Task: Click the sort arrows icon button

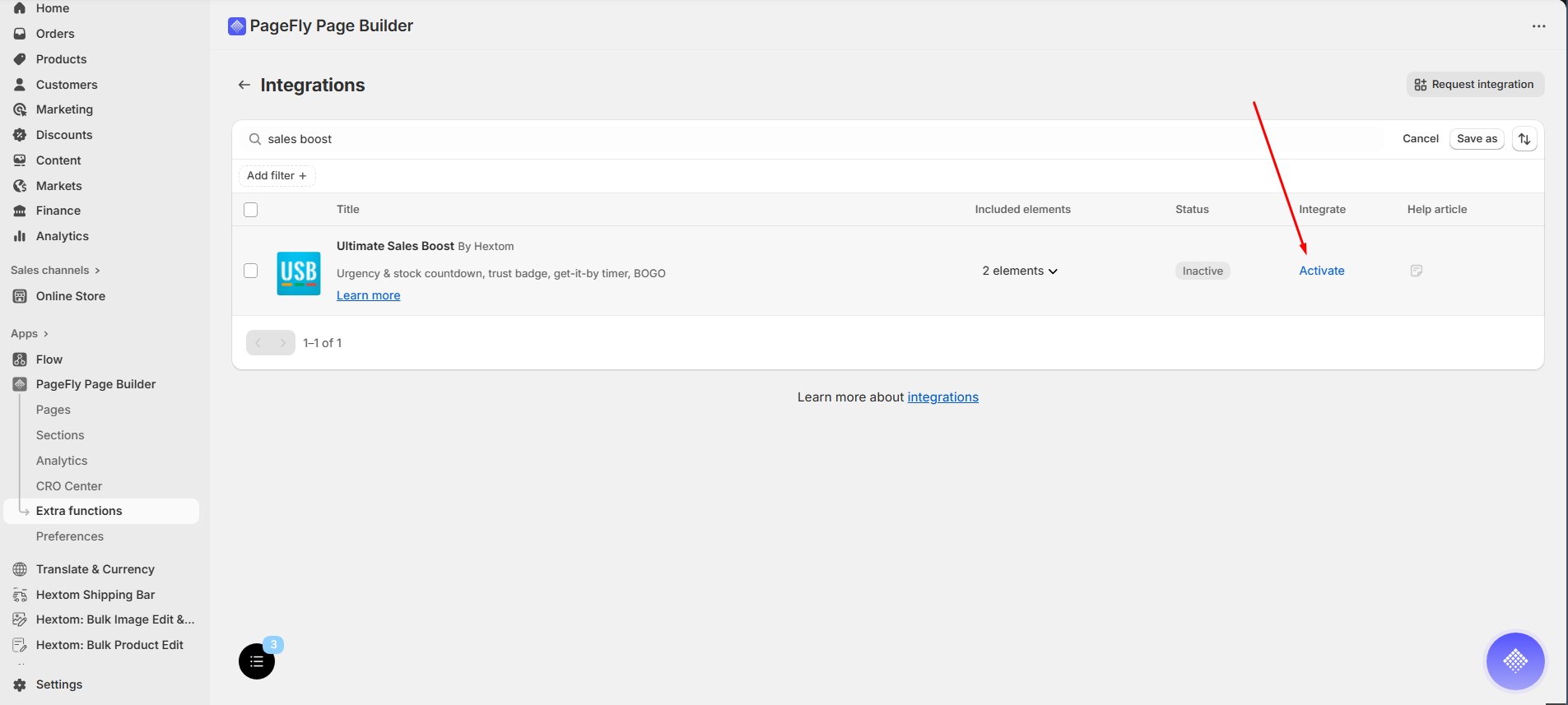Action: (1524, 139)
